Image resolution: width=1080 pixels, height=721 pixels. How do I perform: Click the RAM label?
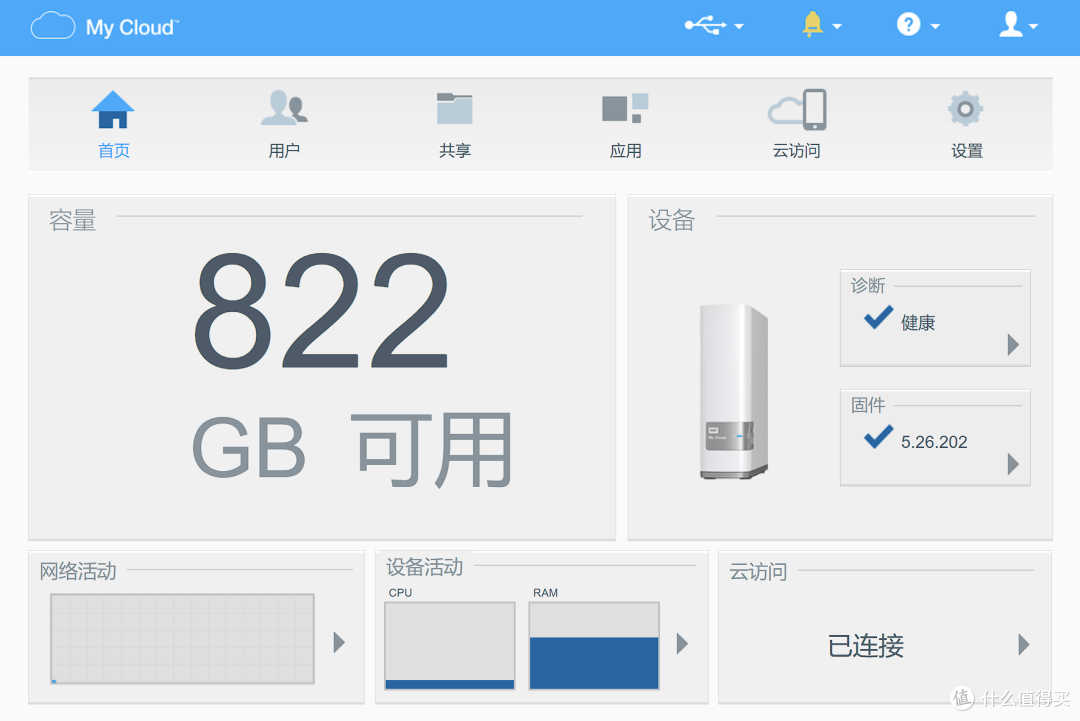coord(546,593)
